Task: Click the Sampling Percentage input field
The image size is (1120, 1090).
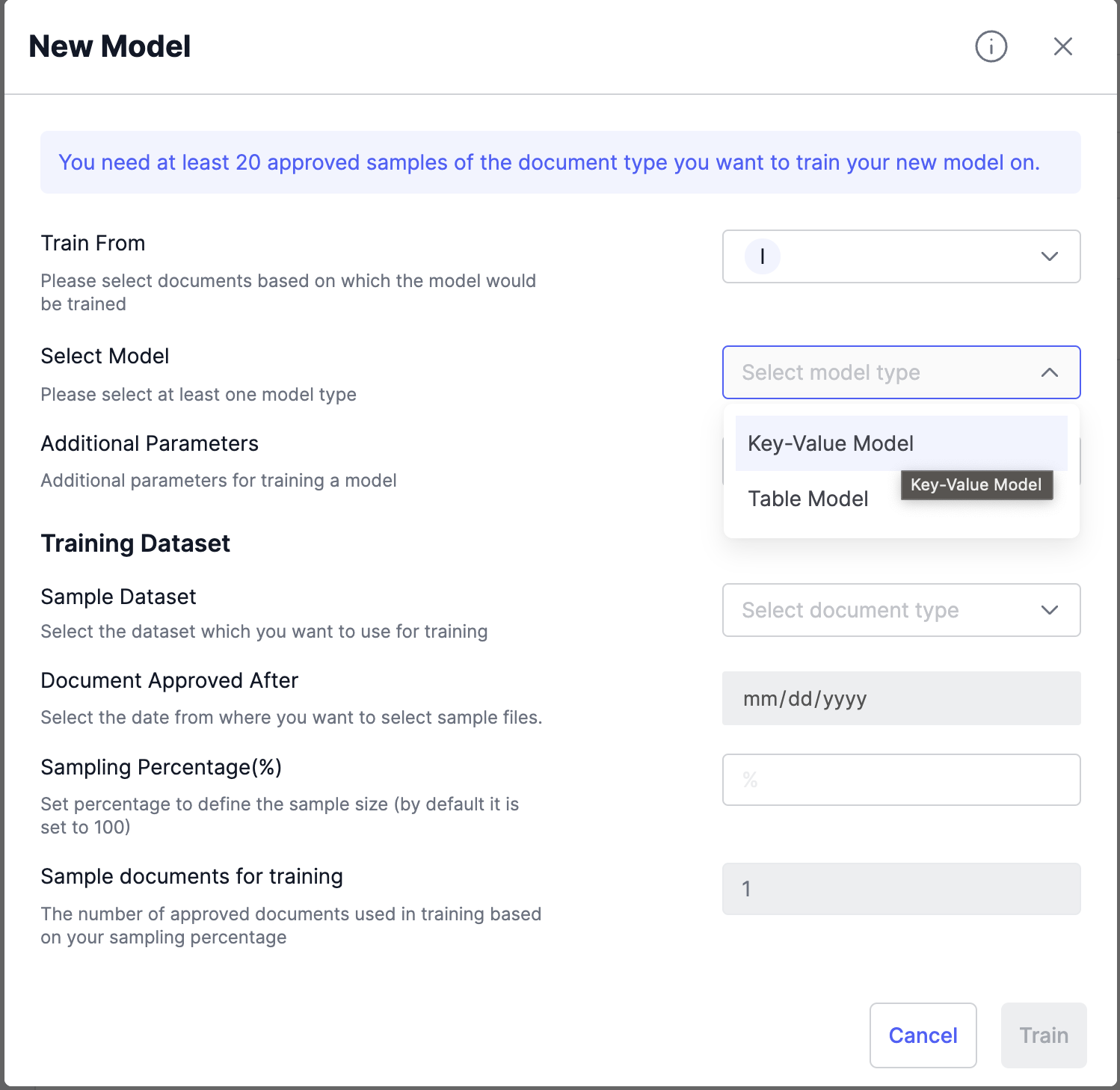Action: pyautogui.click(x=901, y=780)
